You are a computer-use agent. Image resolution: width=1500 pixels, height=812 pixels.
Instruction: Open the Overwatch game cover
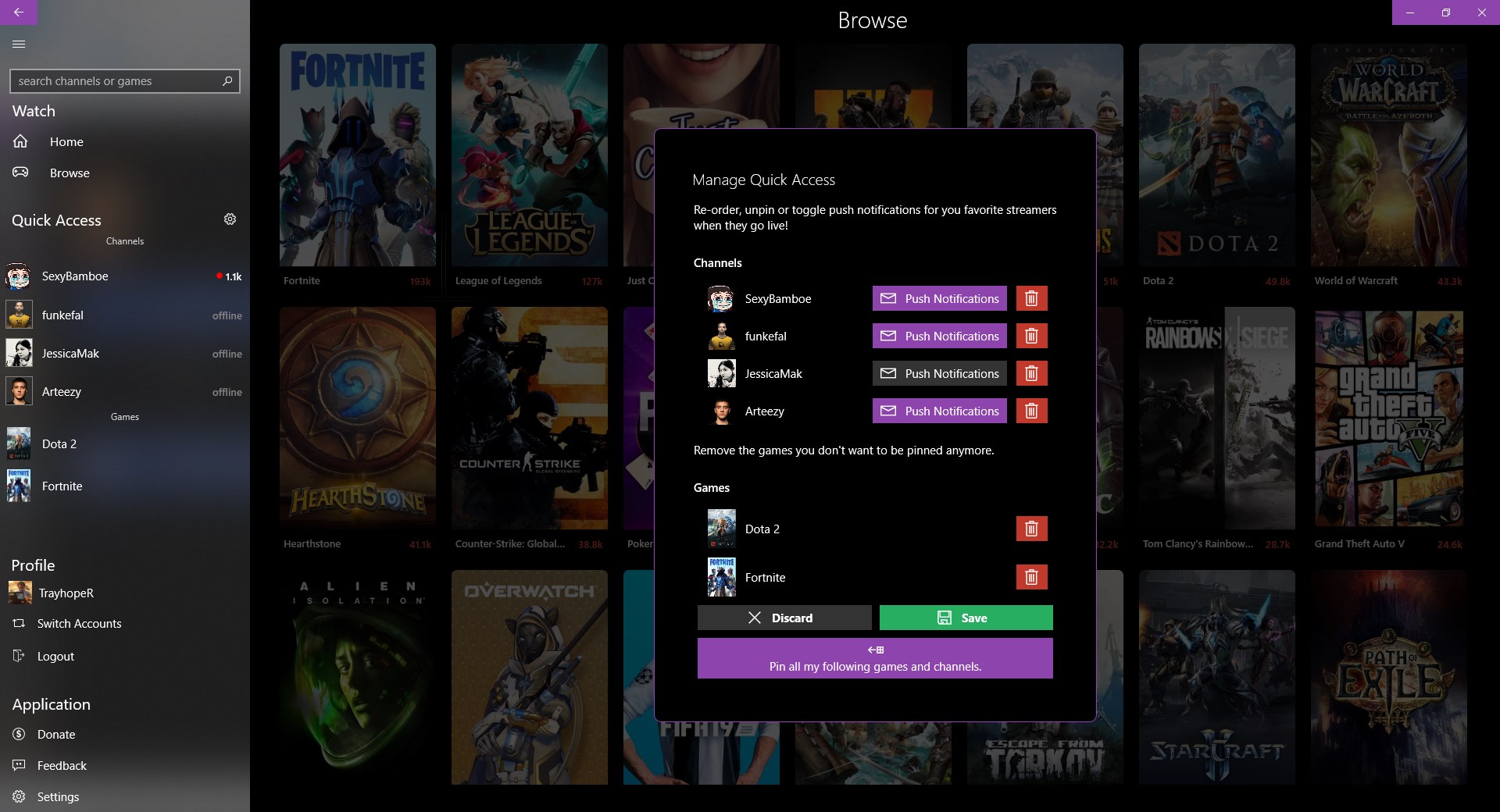pos(530,677)
